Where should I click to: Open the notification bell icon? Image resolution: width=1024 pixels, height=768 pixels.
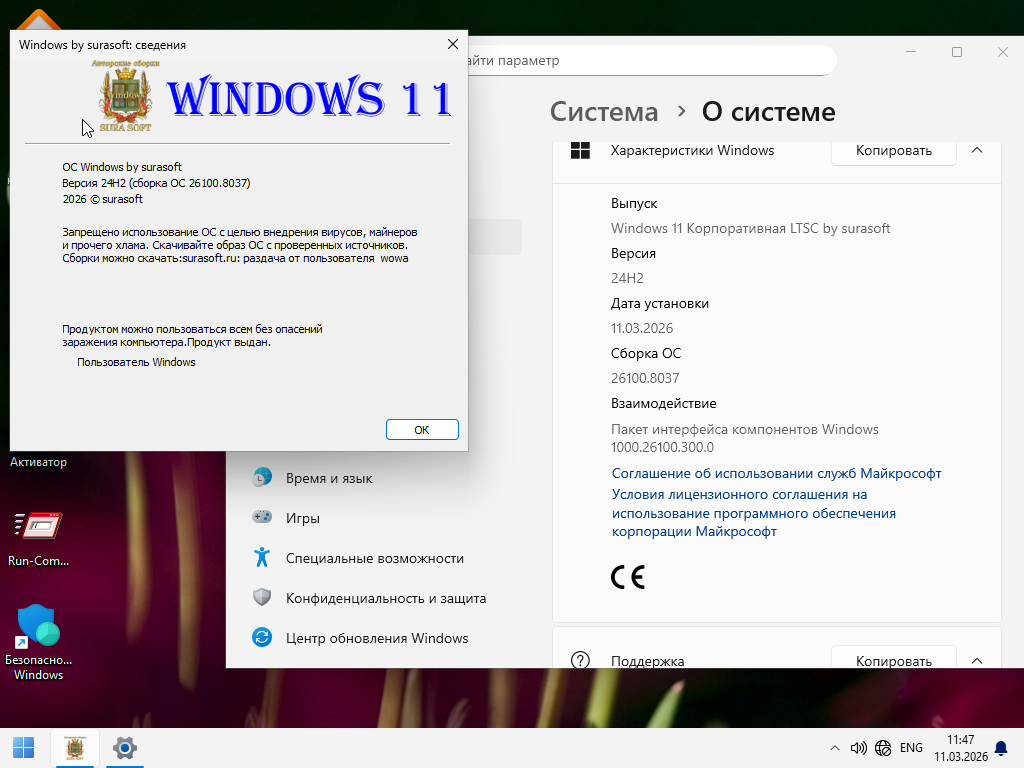[x=999, y=748]
